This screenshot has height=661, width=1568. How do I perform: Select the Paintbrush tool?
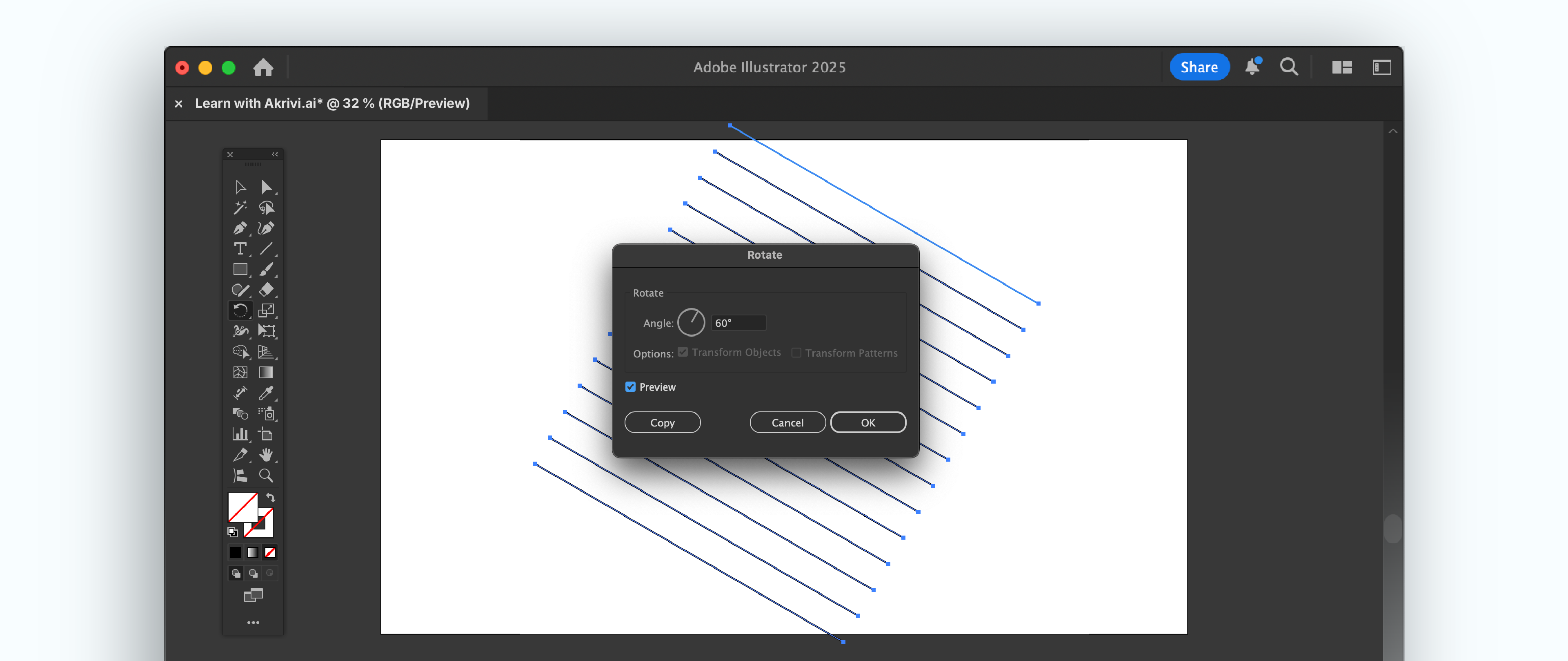coord(266,269)
